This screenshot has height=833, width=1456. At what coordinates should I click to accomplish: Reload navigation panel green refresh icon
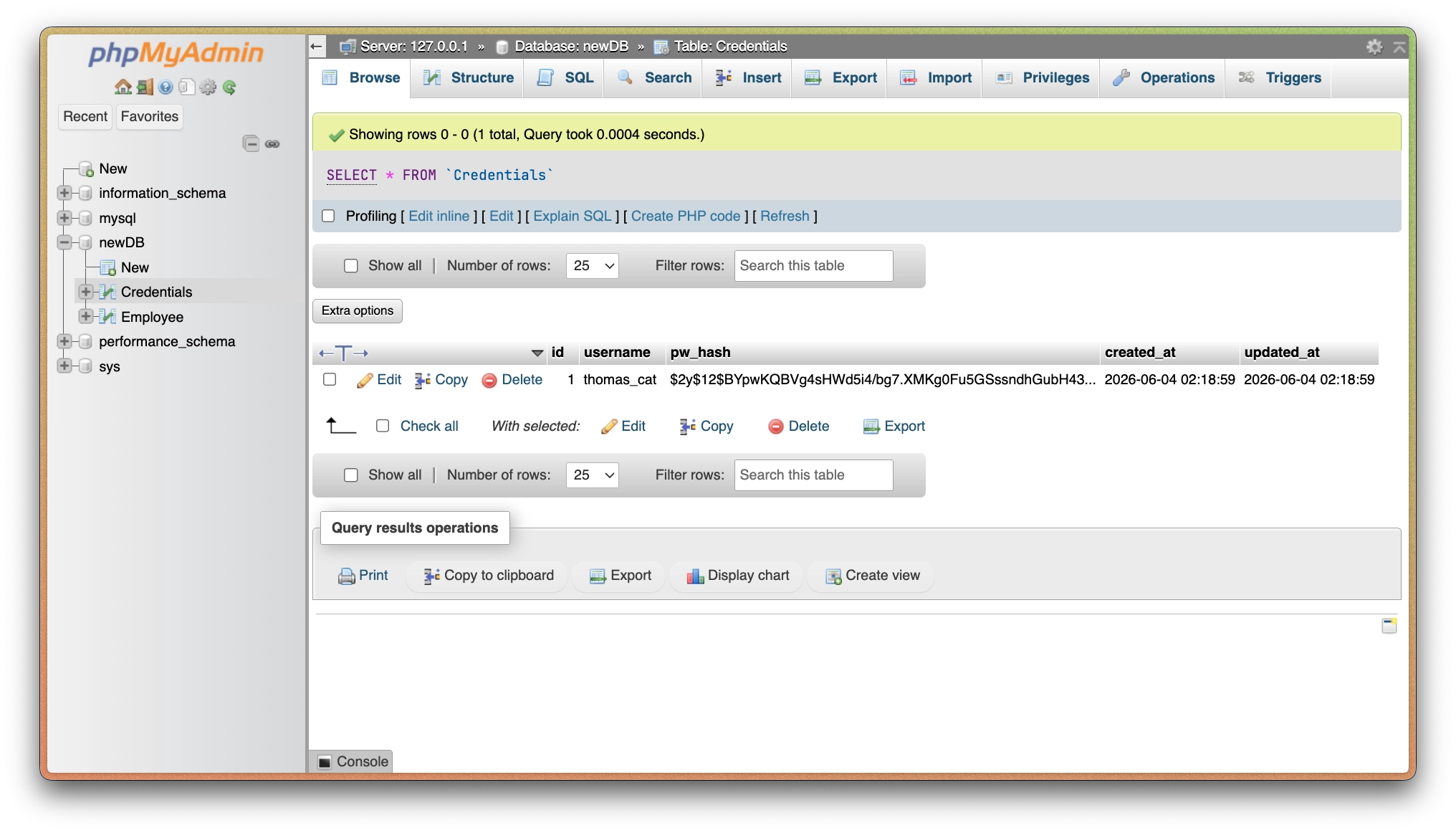point(229,87)
